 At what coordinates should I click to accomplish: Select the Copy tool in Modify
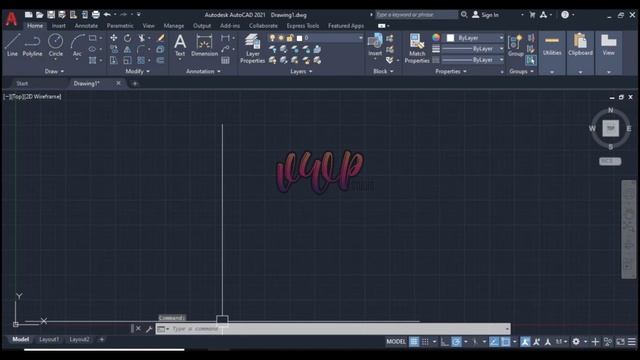(113, 49)
